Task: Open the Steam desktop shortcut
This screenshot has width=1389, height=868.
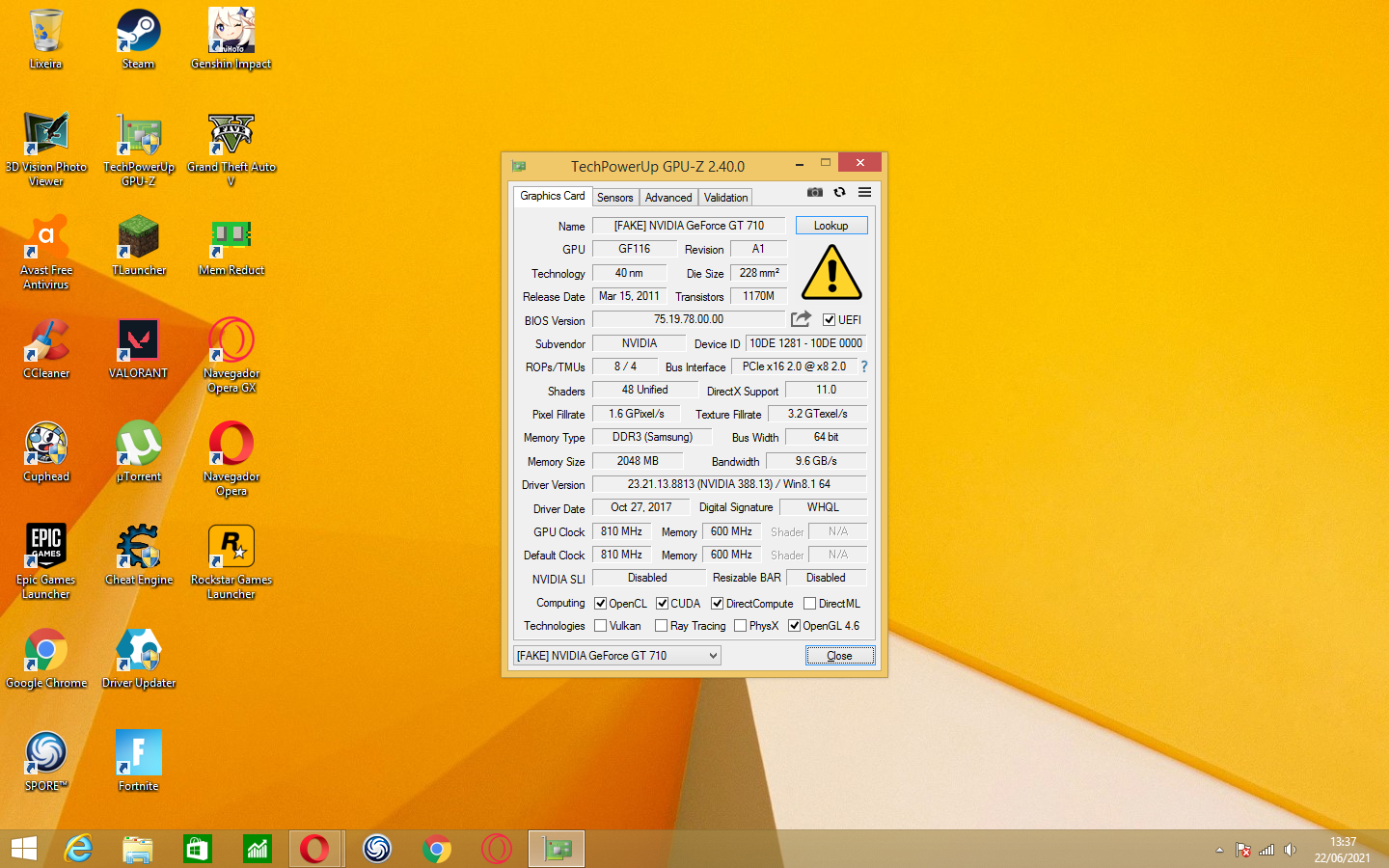Action: [x=139, y=40]
